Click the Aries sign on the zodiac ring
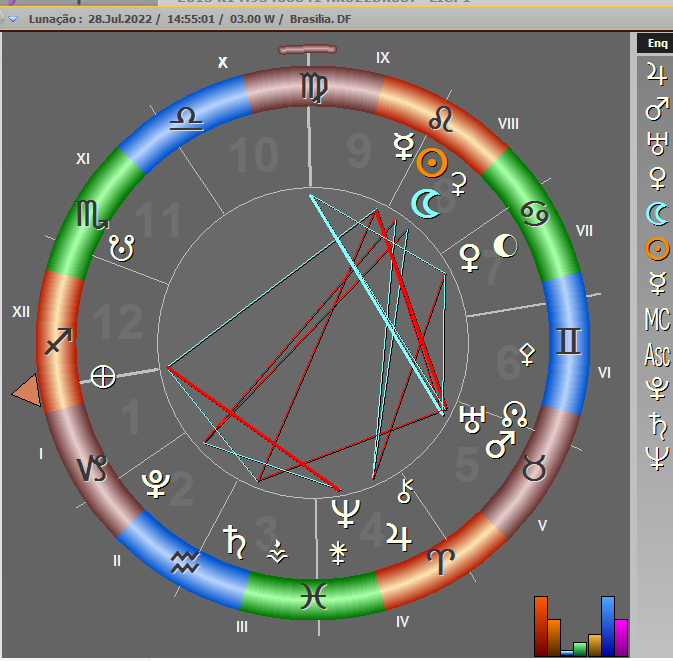 coord(441,562)
